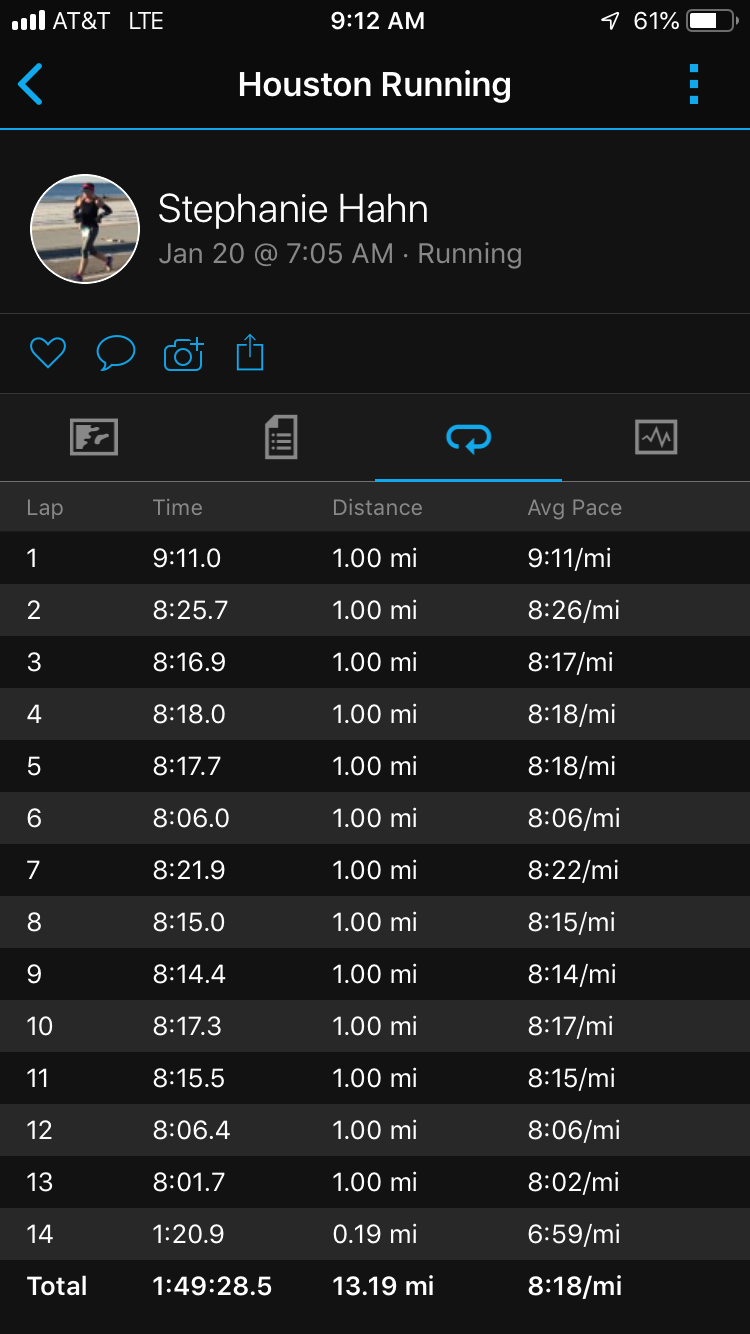
Task: Tap the back arrow icon
Action: point(31,84)
